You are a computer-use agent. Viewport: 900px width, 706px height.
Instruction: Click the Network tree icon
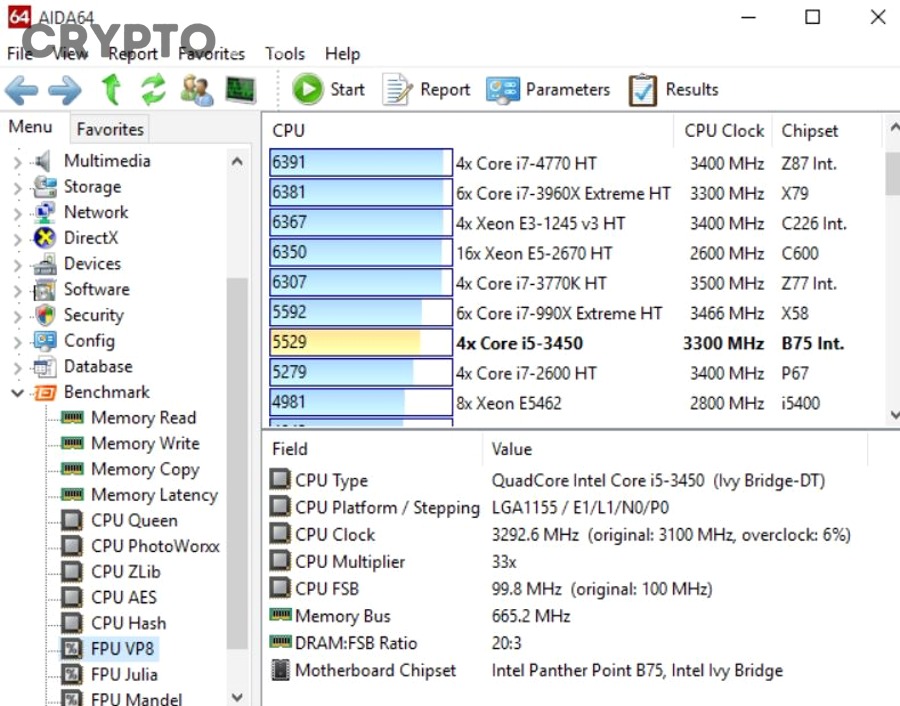[x=44, y=212]
